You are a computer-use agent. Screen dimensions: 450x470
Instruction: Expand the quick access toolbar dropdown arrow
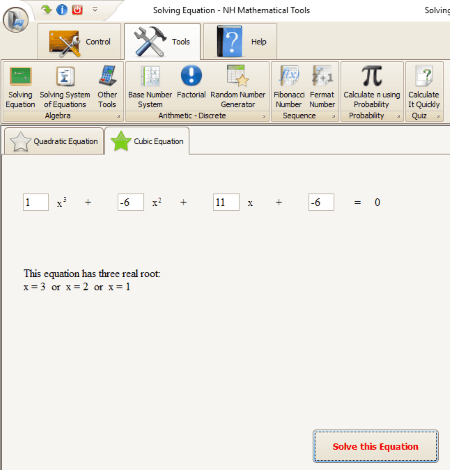(95, 10)
